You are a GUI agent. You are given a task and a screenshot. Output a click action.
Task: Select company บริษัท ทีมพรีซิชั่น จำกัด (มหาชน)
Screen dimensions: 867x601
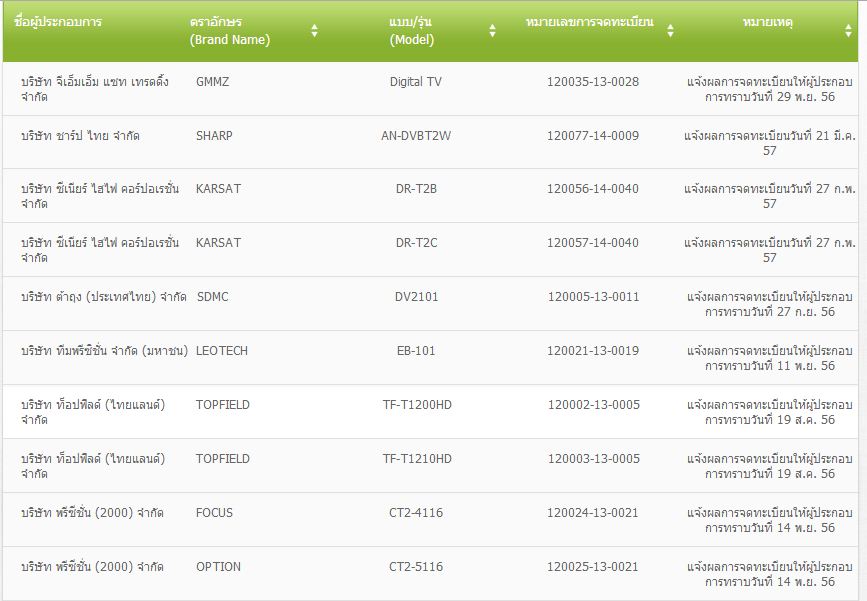(105, 352)
